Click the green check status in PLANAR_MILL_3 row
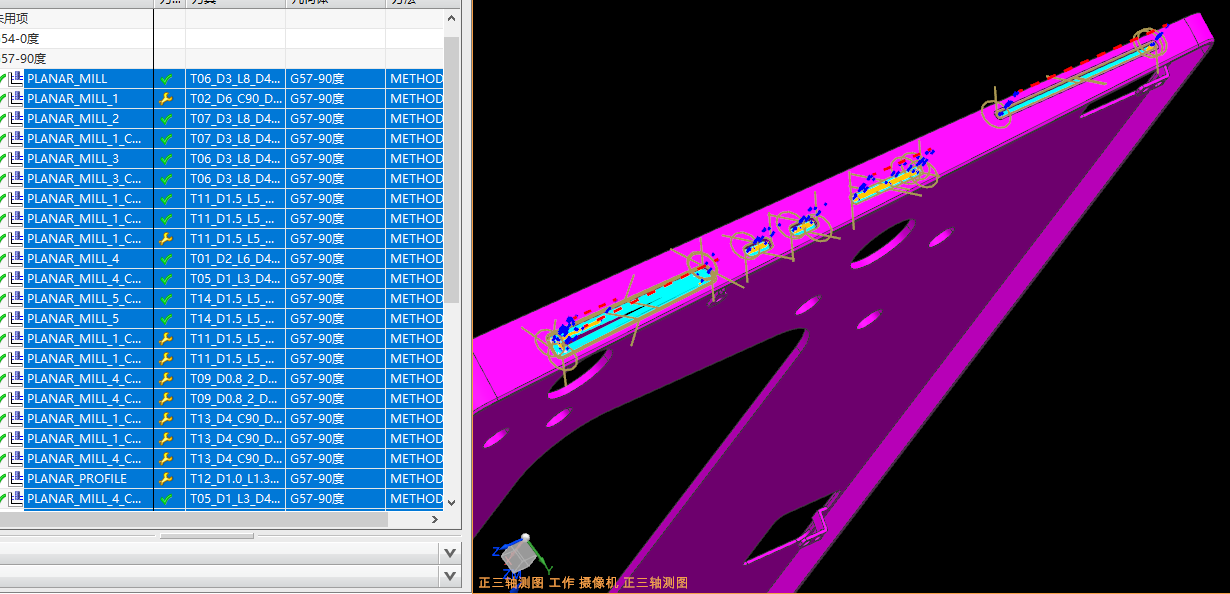The height and width of the screenshot is (594, 1230). click(x=166, y=159)
